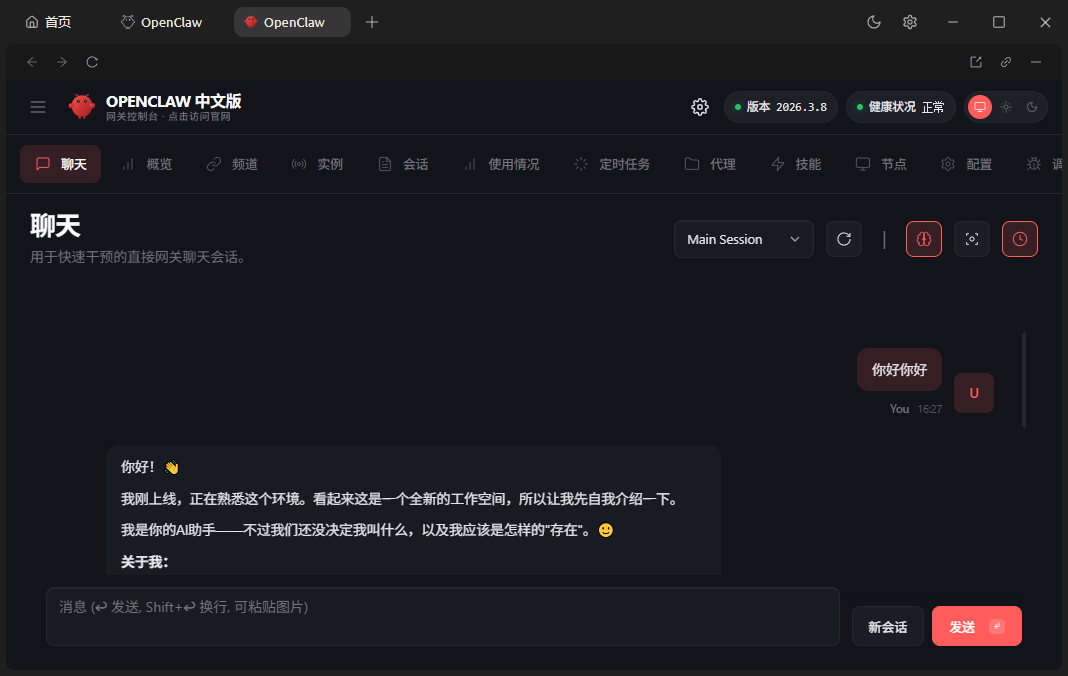Switch to the first OpenClaw tab
Viewport: 1068px width, 676px height.
(161, 22)
